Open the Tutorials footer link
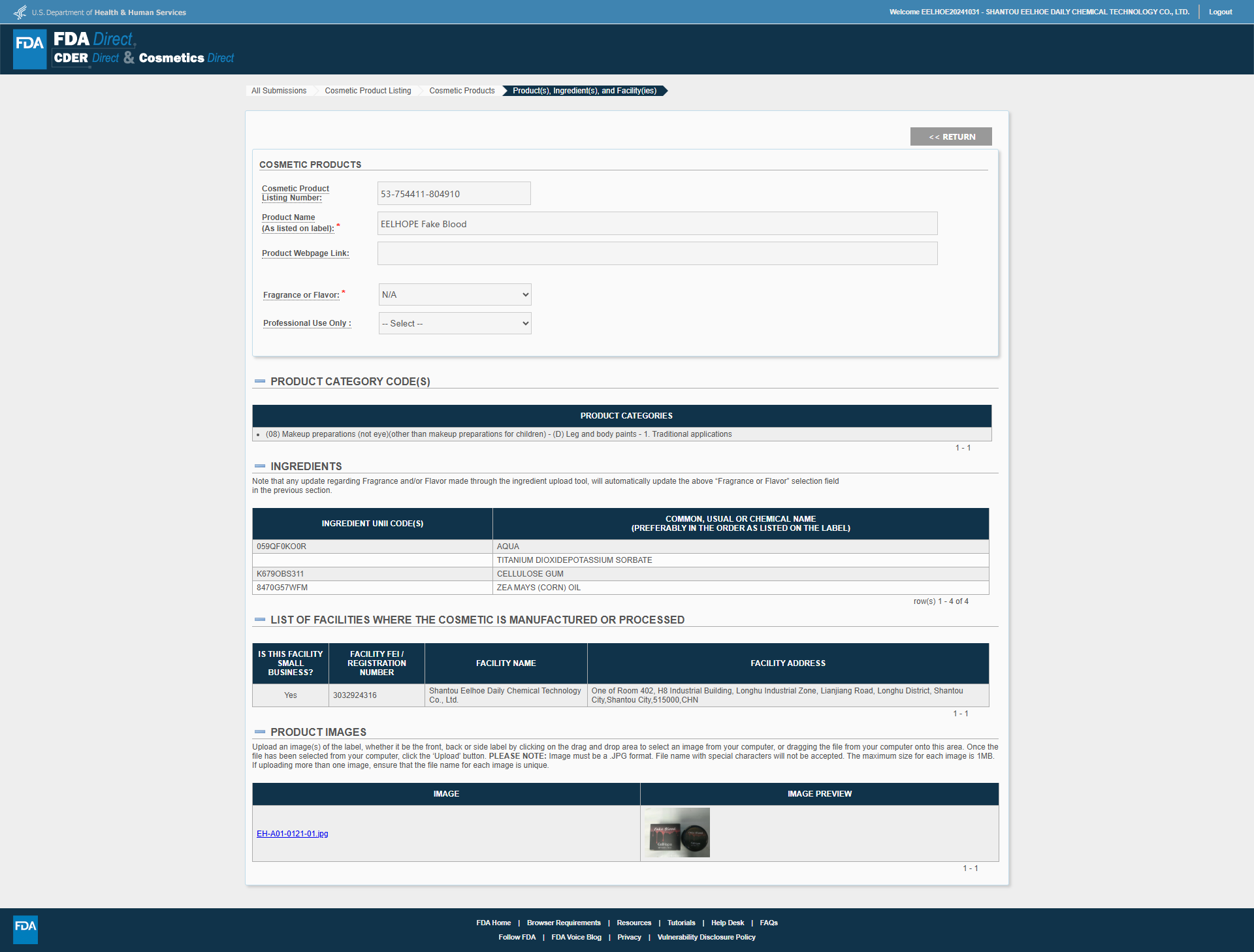1254x952 pixels. [x=681, y=923]
